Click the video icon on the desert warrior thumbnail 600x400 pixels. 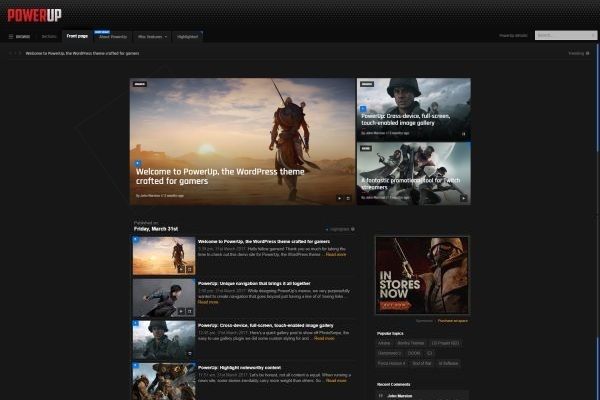[x=181, y=269]
